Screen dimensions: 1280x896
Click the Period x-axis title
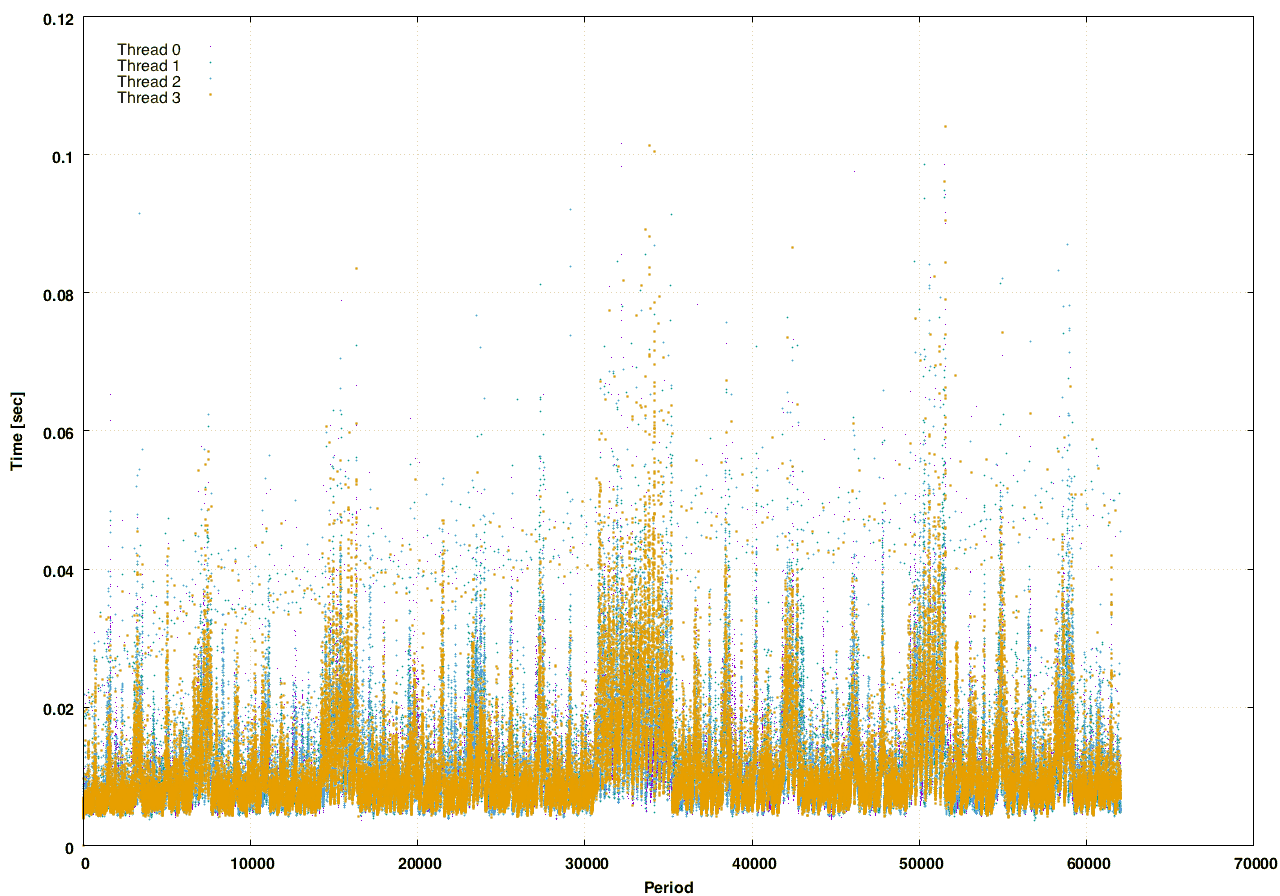point(668,887)
